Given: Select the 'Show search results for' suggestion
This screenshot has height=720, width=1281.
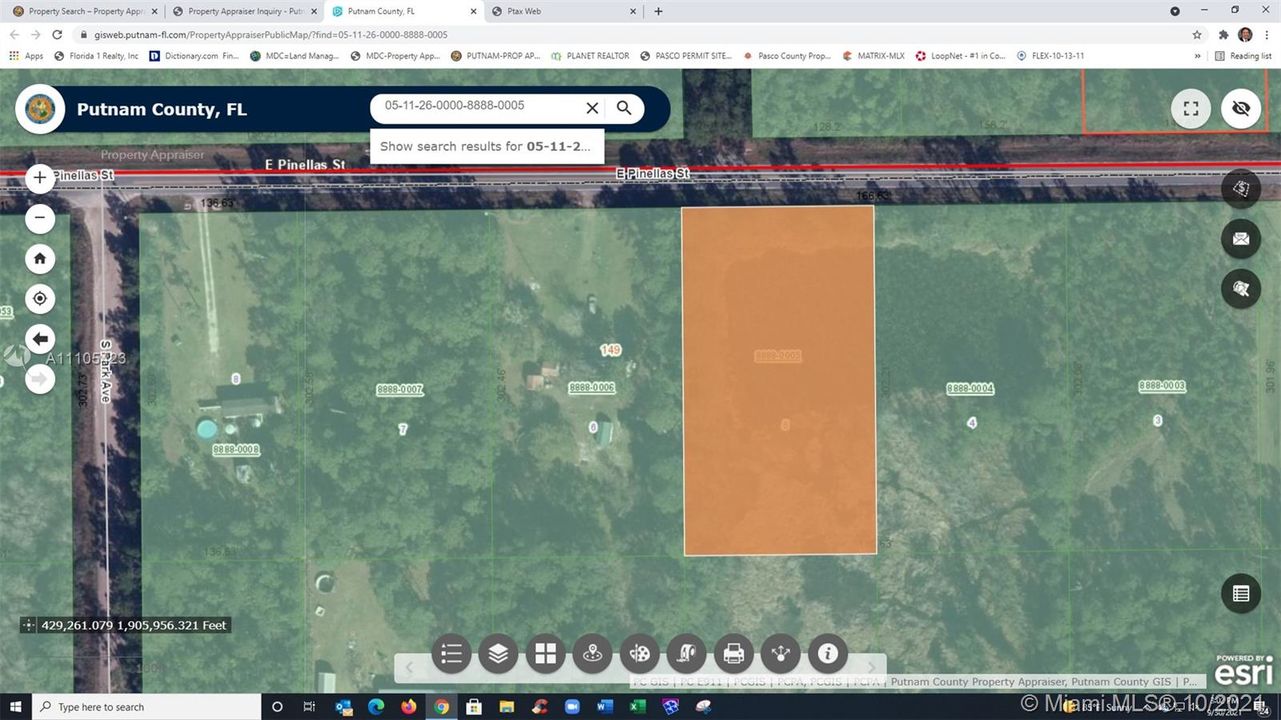Looking at the screenshot, I should 486,146.
